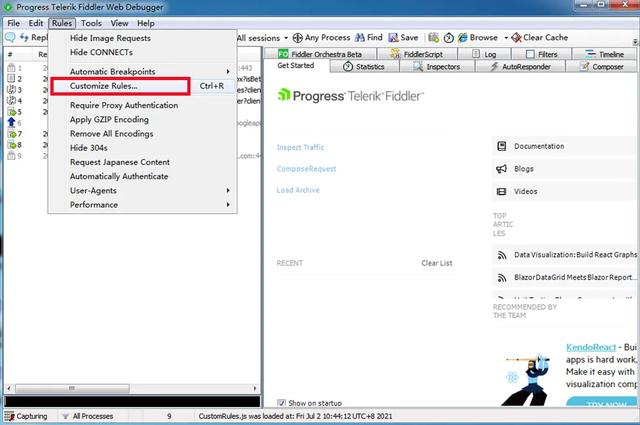Click the camera screenshot toolbar icon
640x425 pixels.
pos(433,38)
